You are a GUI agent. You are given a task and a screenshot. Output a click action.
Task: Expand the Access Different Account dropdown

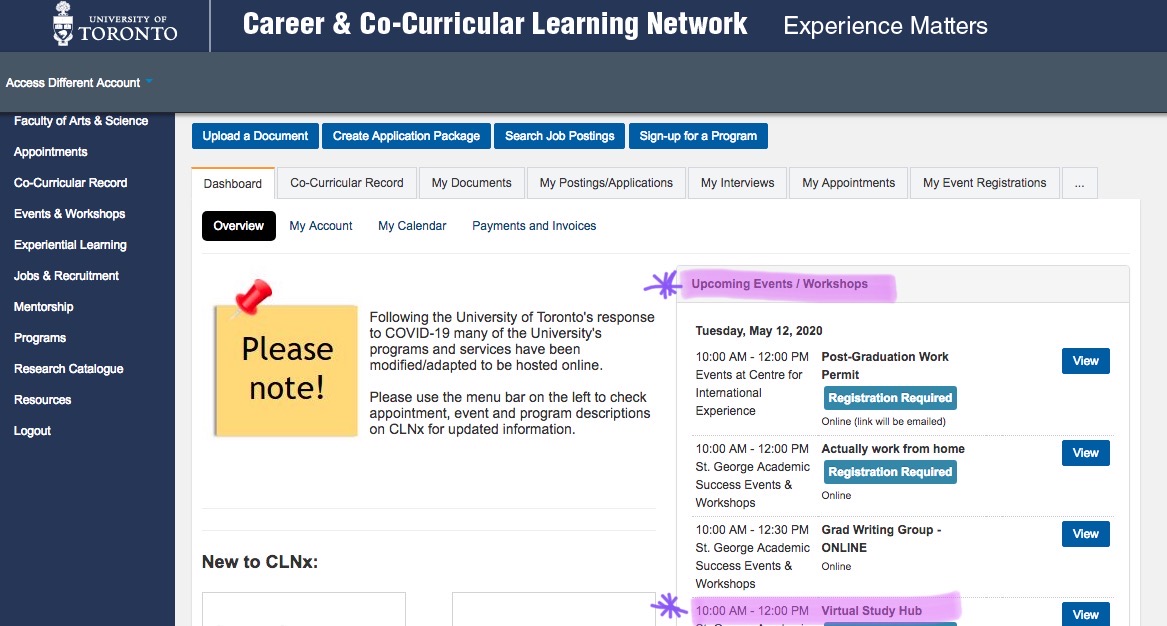[79, 83]
